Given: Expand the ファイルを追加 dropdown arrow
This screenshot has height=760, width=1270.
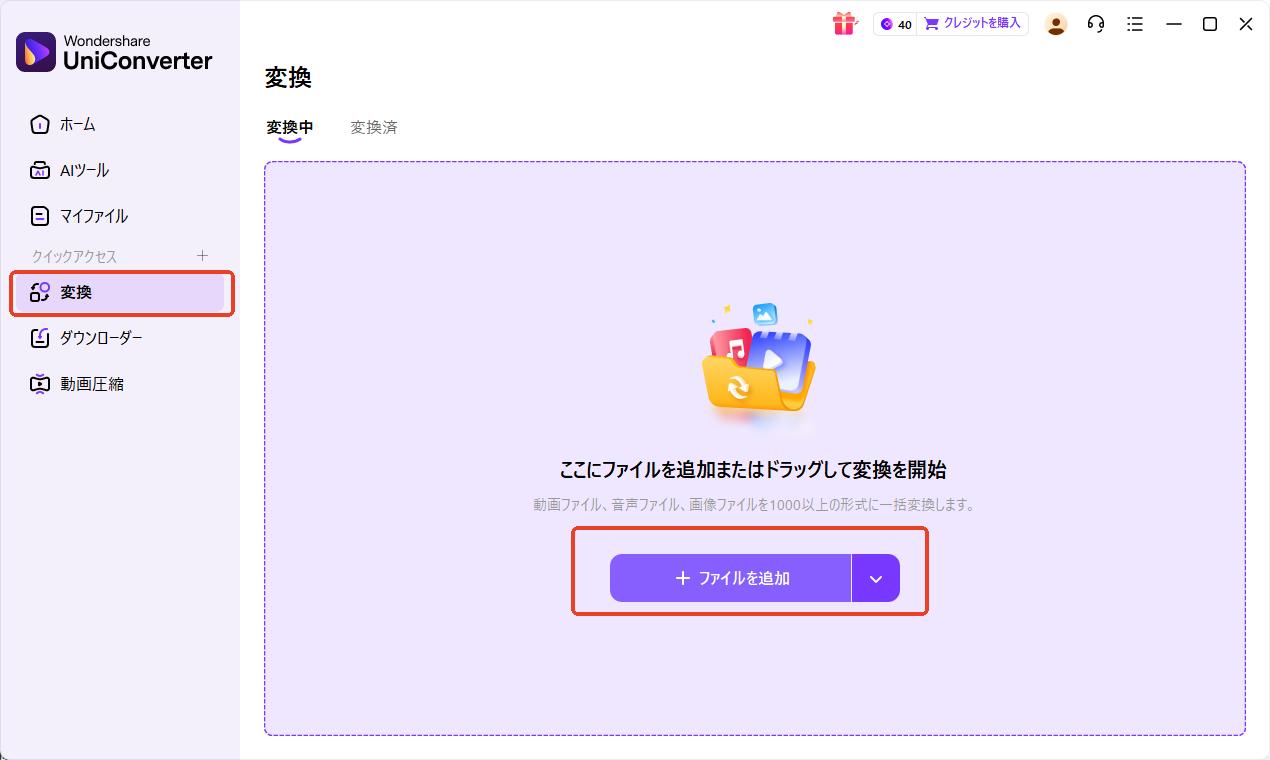Looking at the screenshot, I should click(875, 578).
